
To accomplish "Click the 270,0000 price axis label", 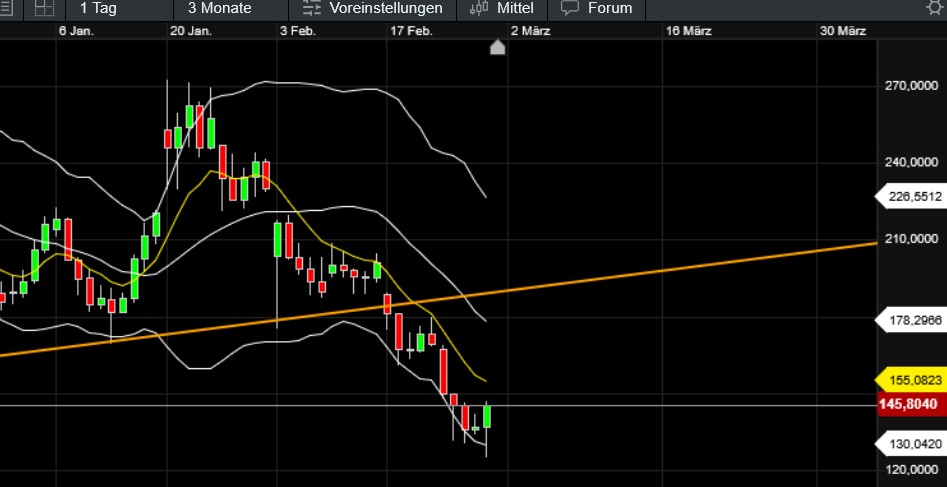I will pyautogui.click(x=911, y=87).
